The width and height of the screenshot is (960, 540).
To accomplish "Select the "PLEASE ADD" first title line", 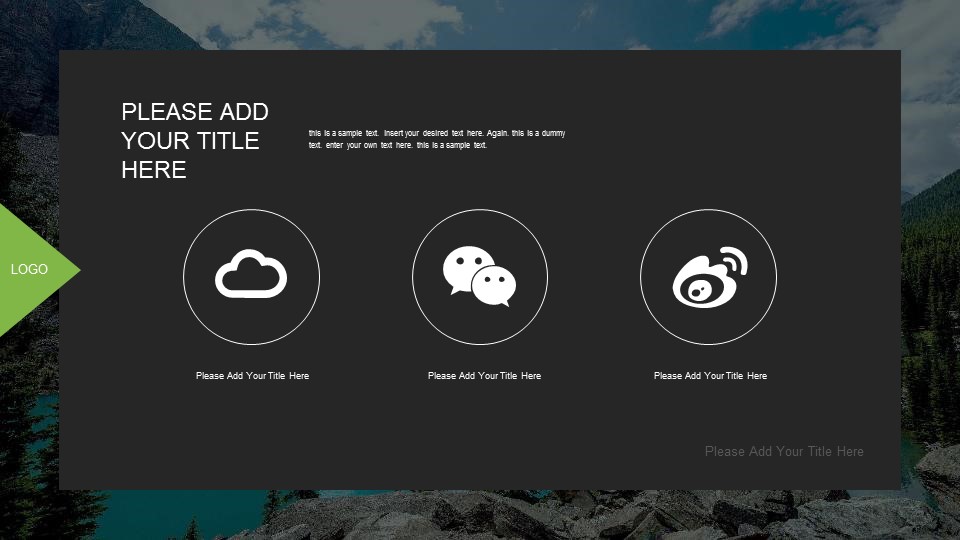I will [195, 111].
